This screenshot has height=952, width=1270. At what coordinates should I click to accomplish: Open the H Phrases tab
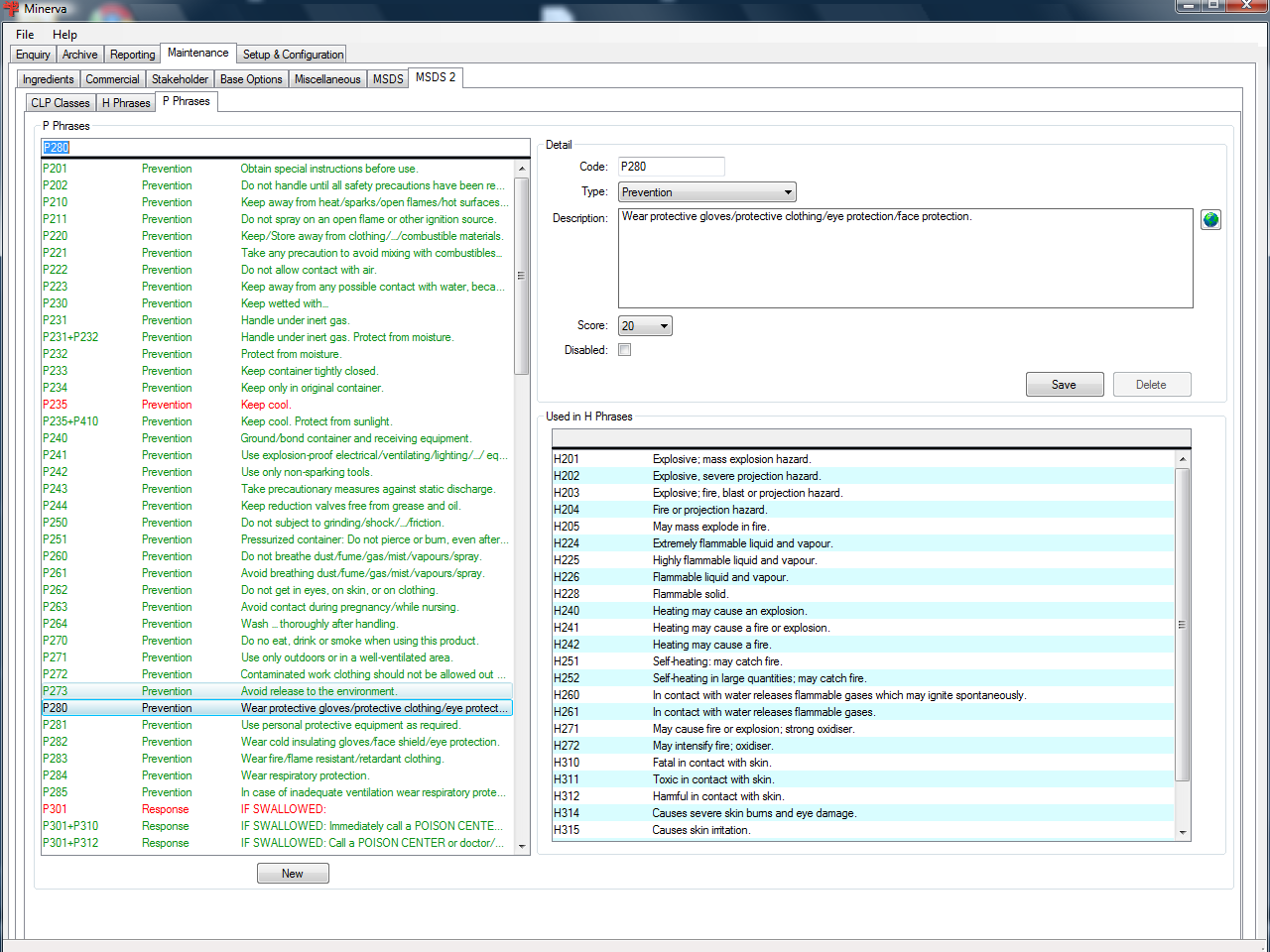coord(126,103)
